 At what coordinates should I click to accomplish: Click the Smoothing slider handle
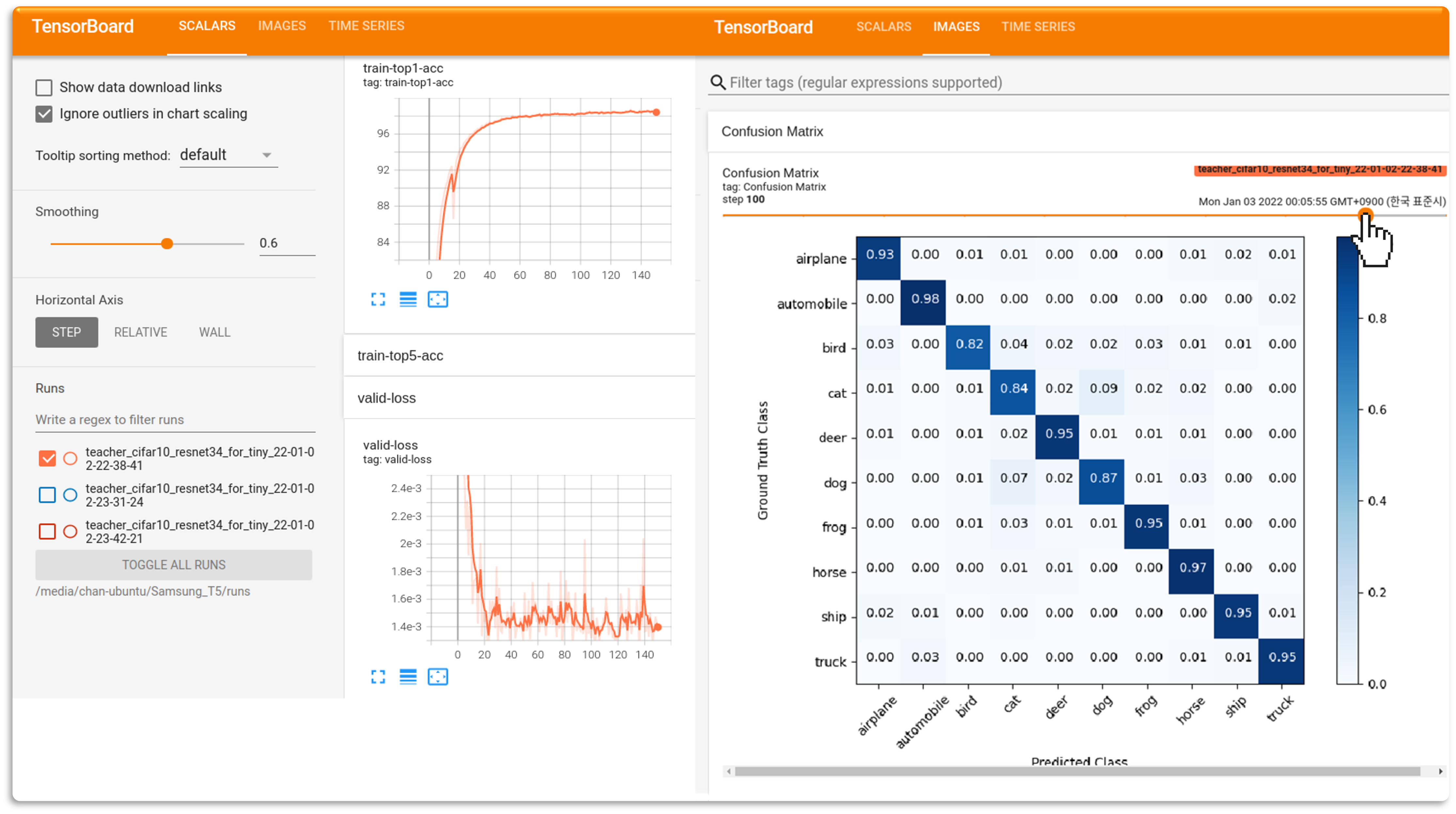click(167, 243)
